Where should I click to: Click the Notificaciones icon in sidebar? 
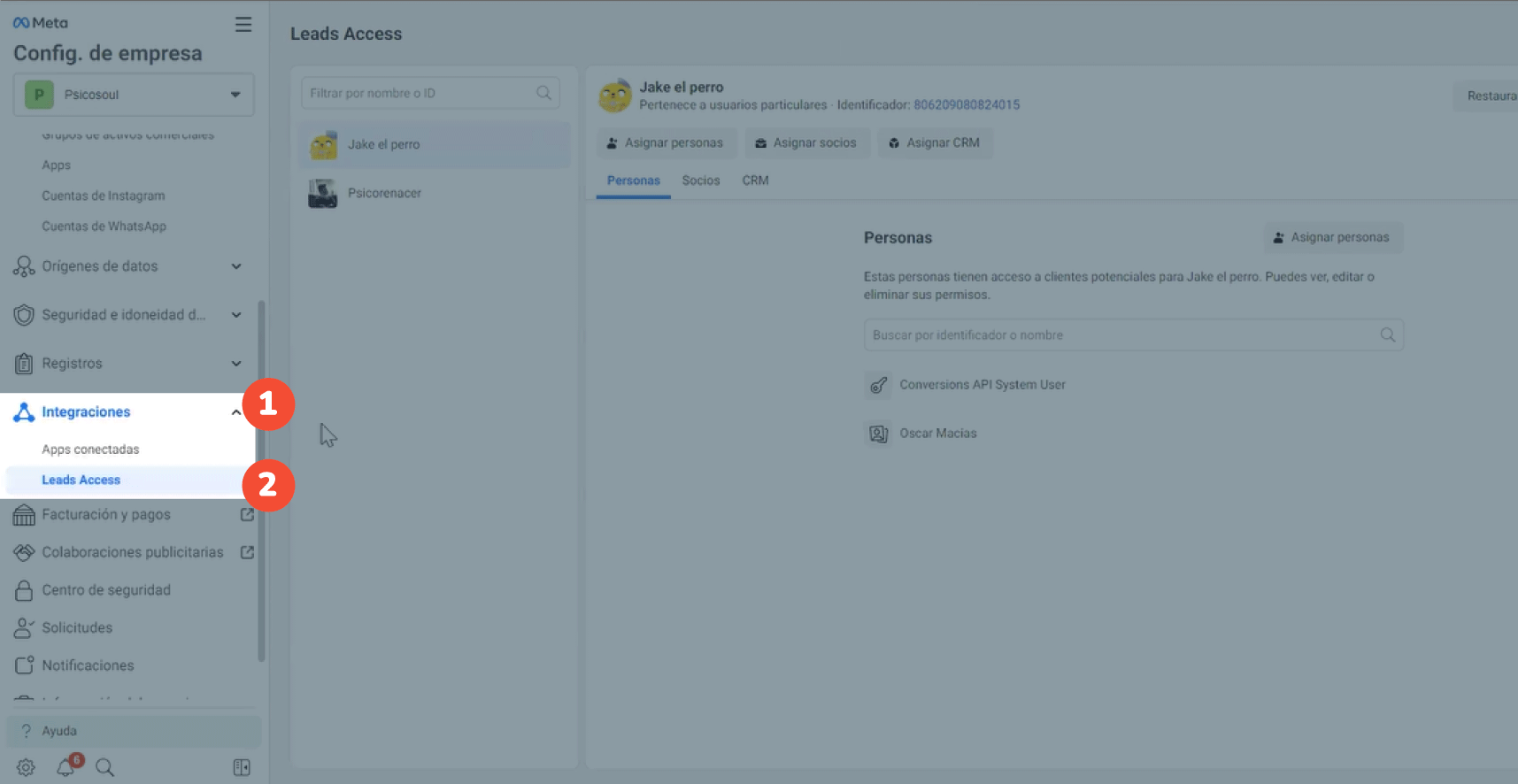(24, 665)
